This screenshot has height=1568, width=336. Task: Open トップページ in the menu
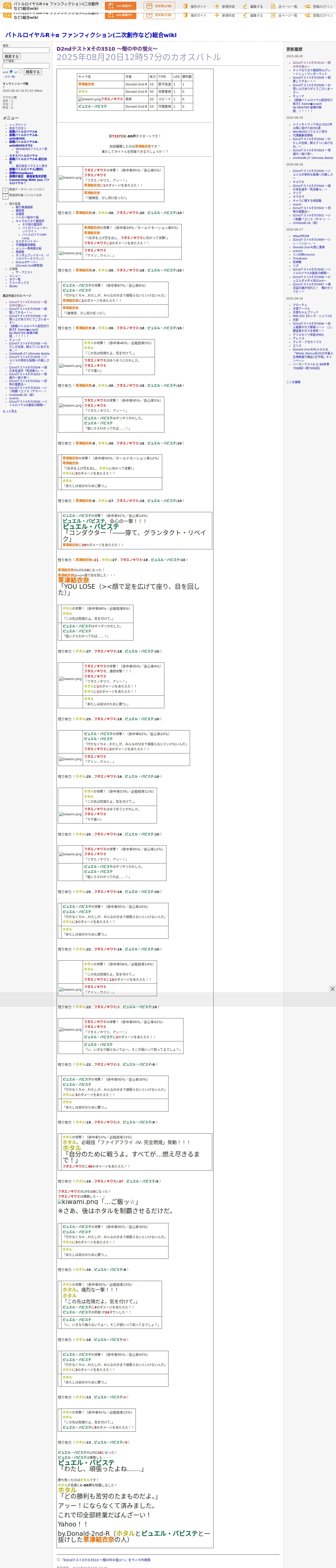(18, 125)
